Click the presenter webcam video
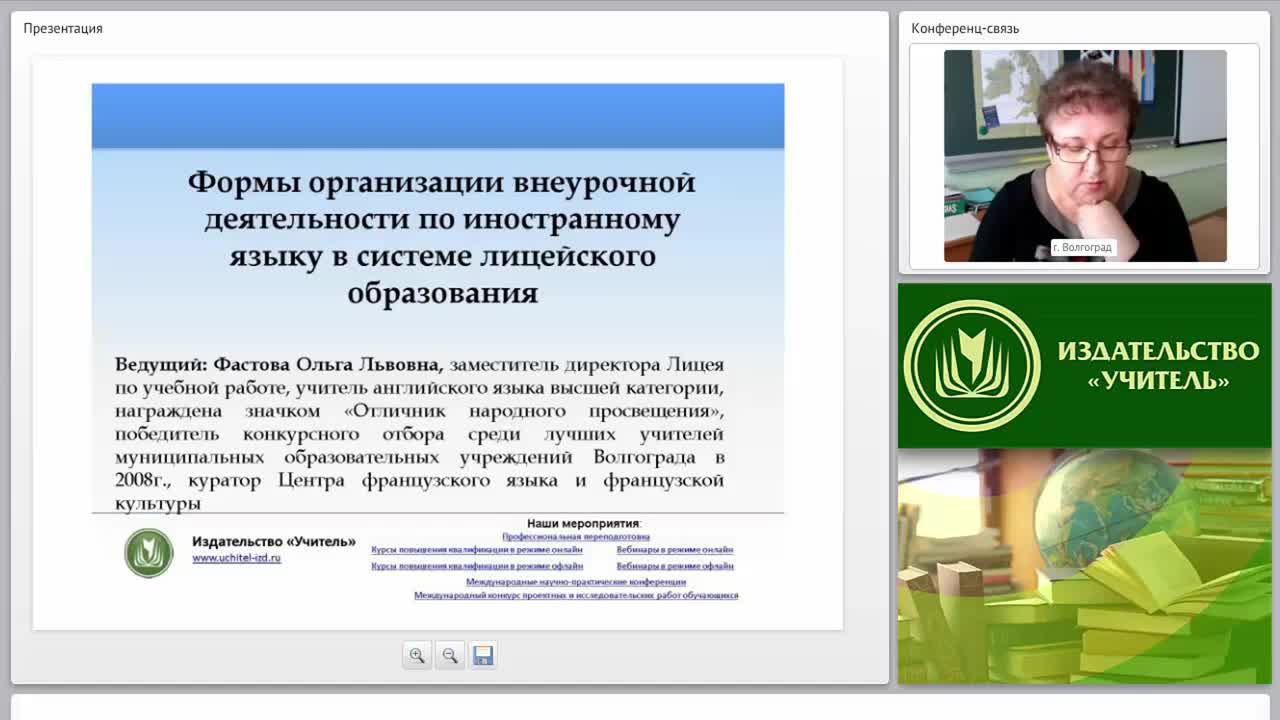The height and width of the screenshot is (720, 1280). click(1085, 156)
